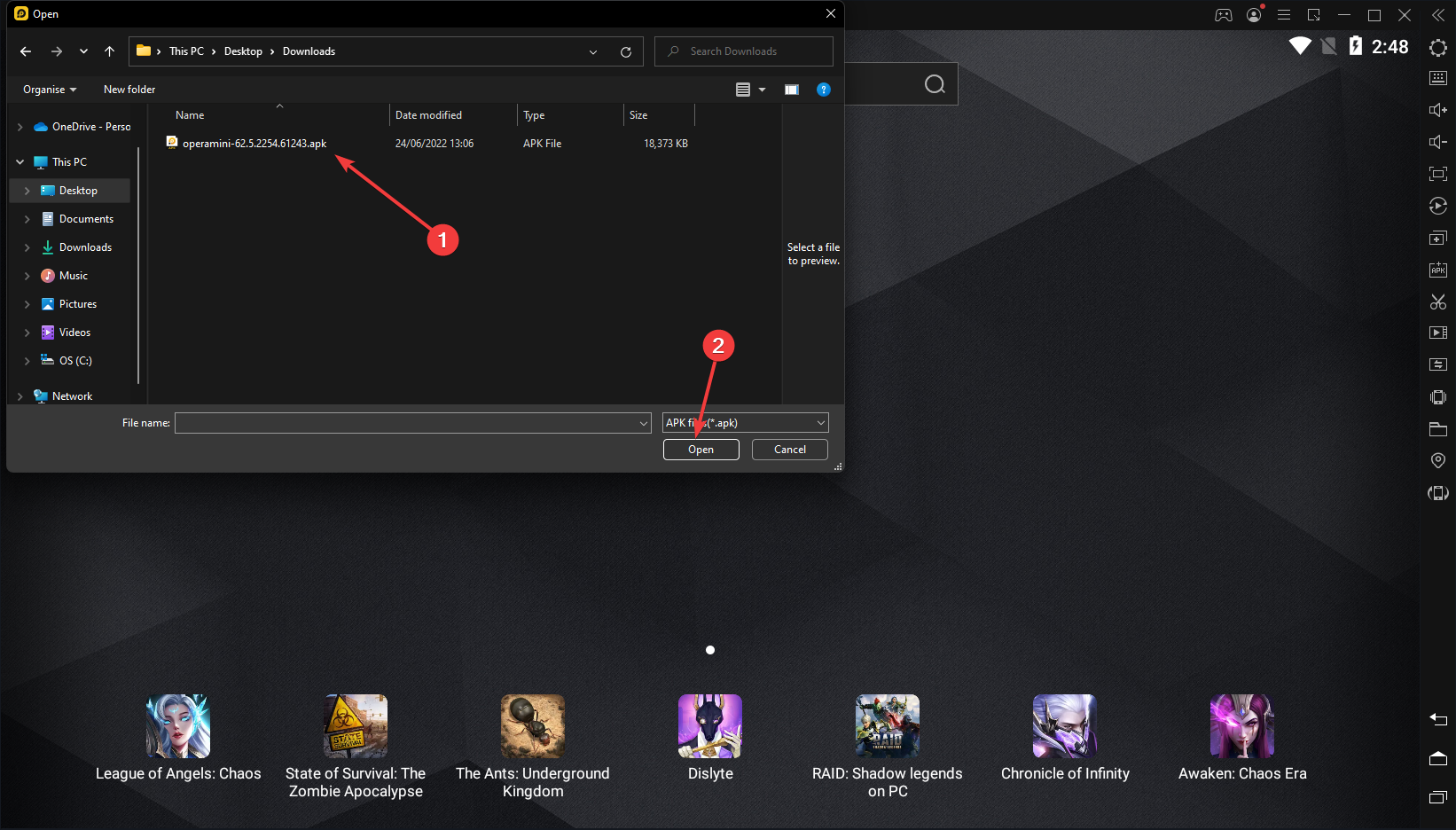Go back in the Open dialog
The width and height of the screenshot is (1456, 830).
(x=26, y=51)
